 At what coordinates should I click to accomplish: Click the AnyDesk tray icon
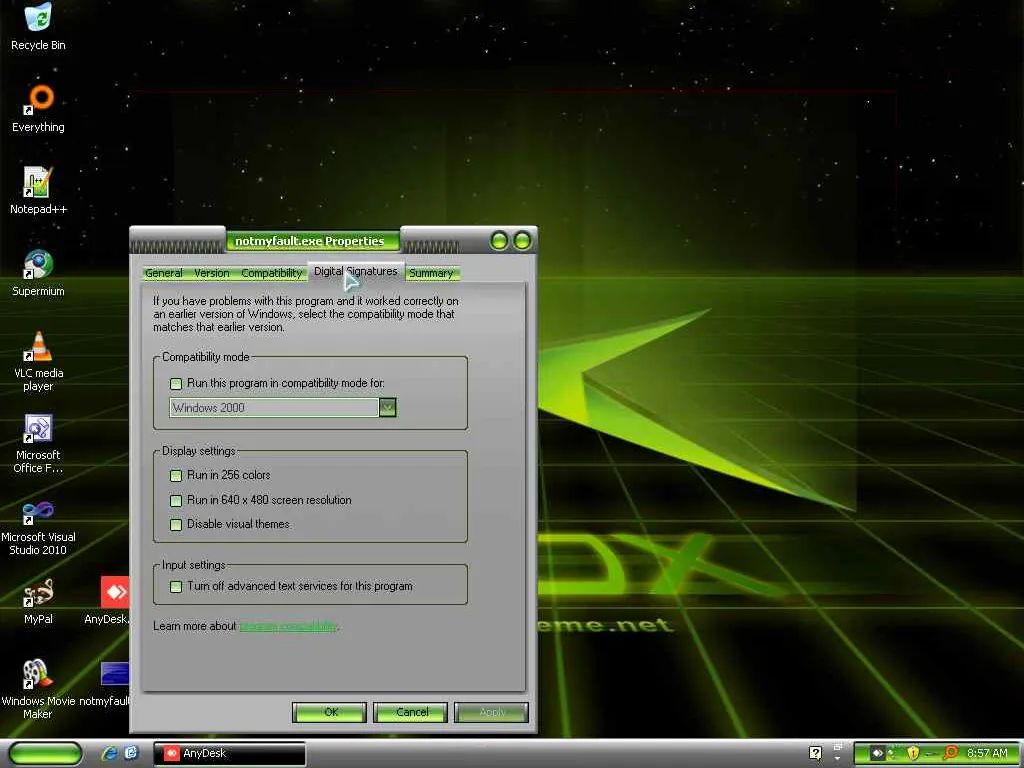877,754
